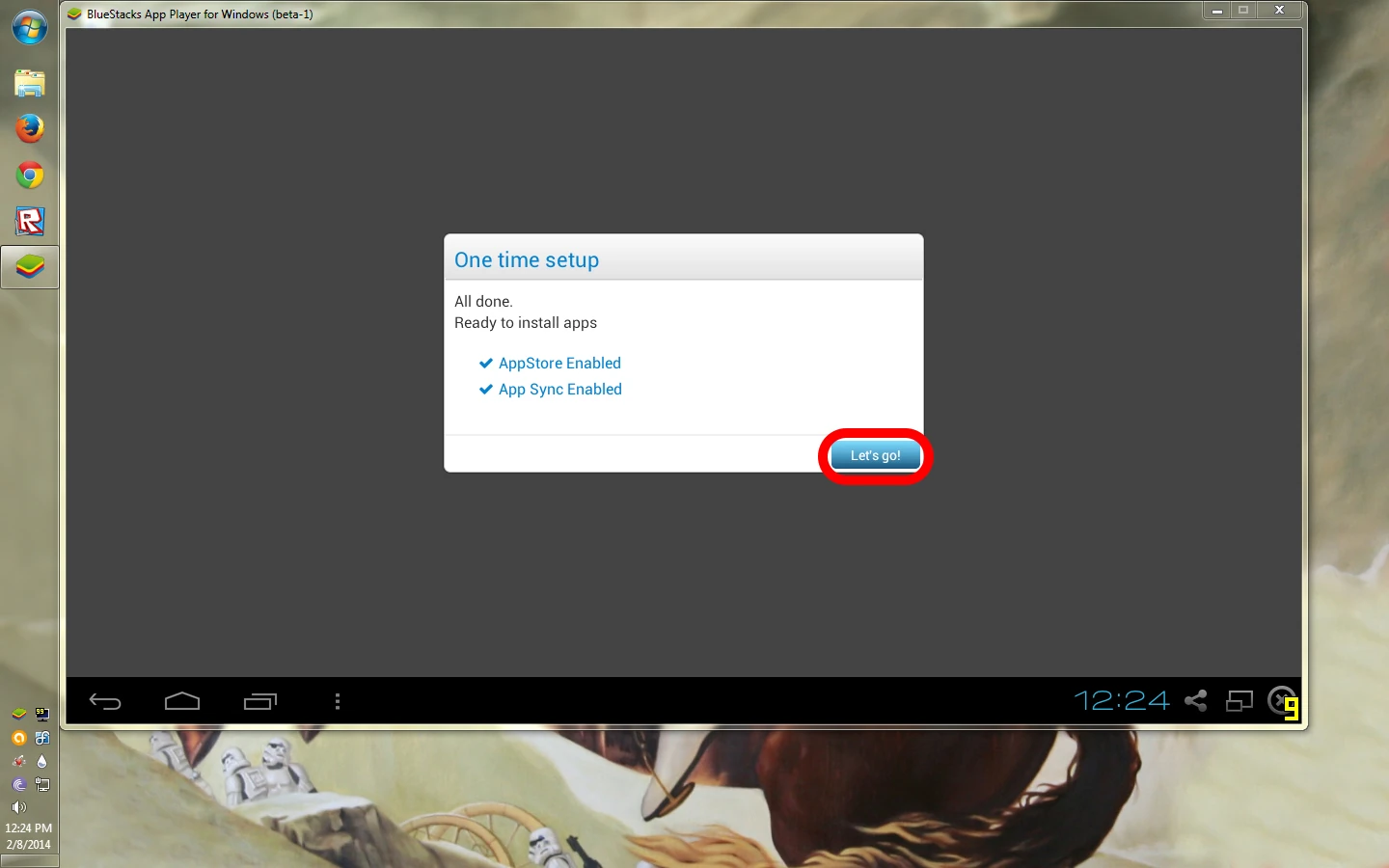Screen dimensions: 1389x868
Task: Select the BlueStacks taskbar button
Action: tap(30, 267)
